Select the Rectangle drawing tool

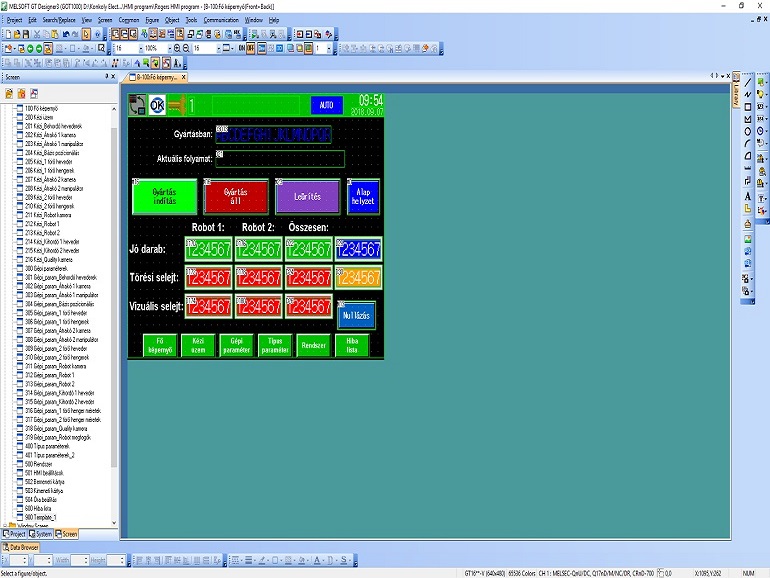pyautogui.click(x=747, y=107)
